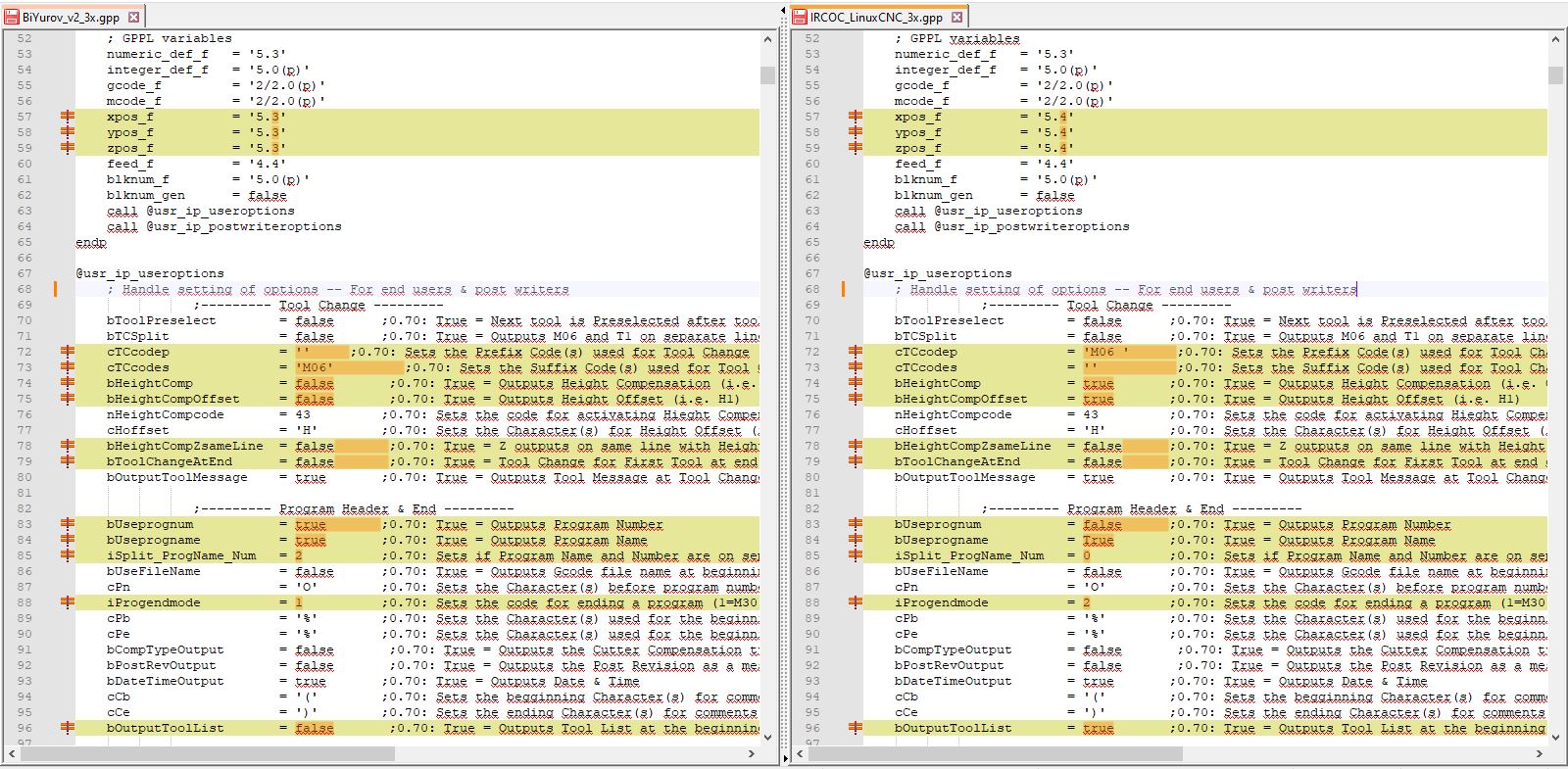Click diff marker on line 75 in BiYurov pane
1568x769 pixels.
pyautogui.click(x=68, y=399)
